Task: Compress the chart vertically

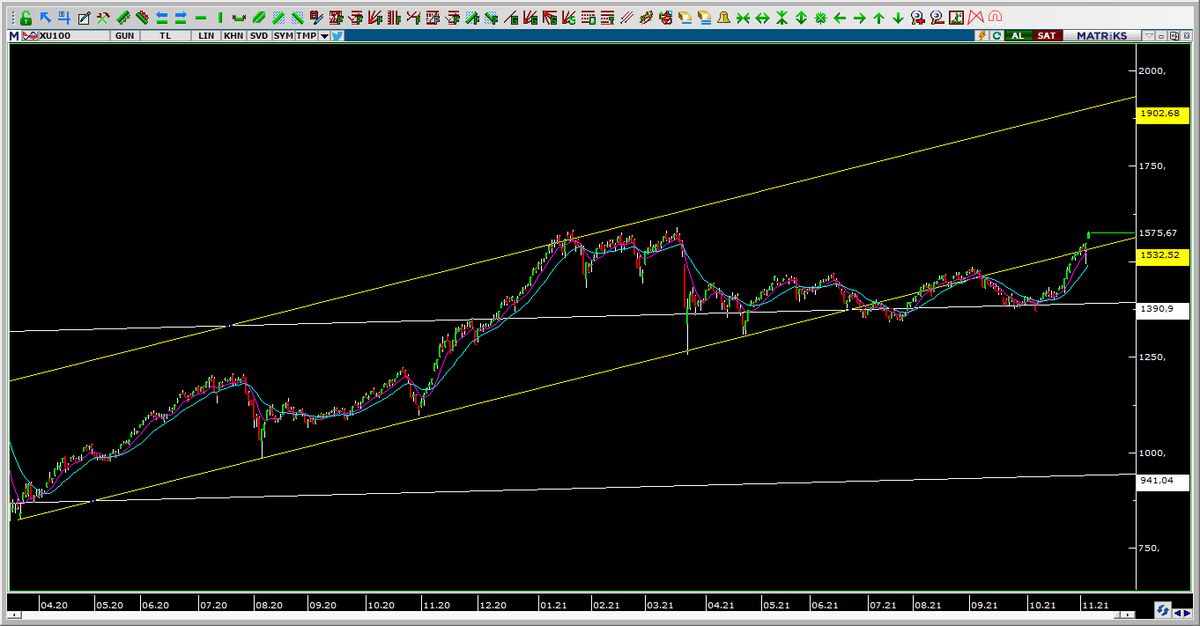Action: coord(781,18)
